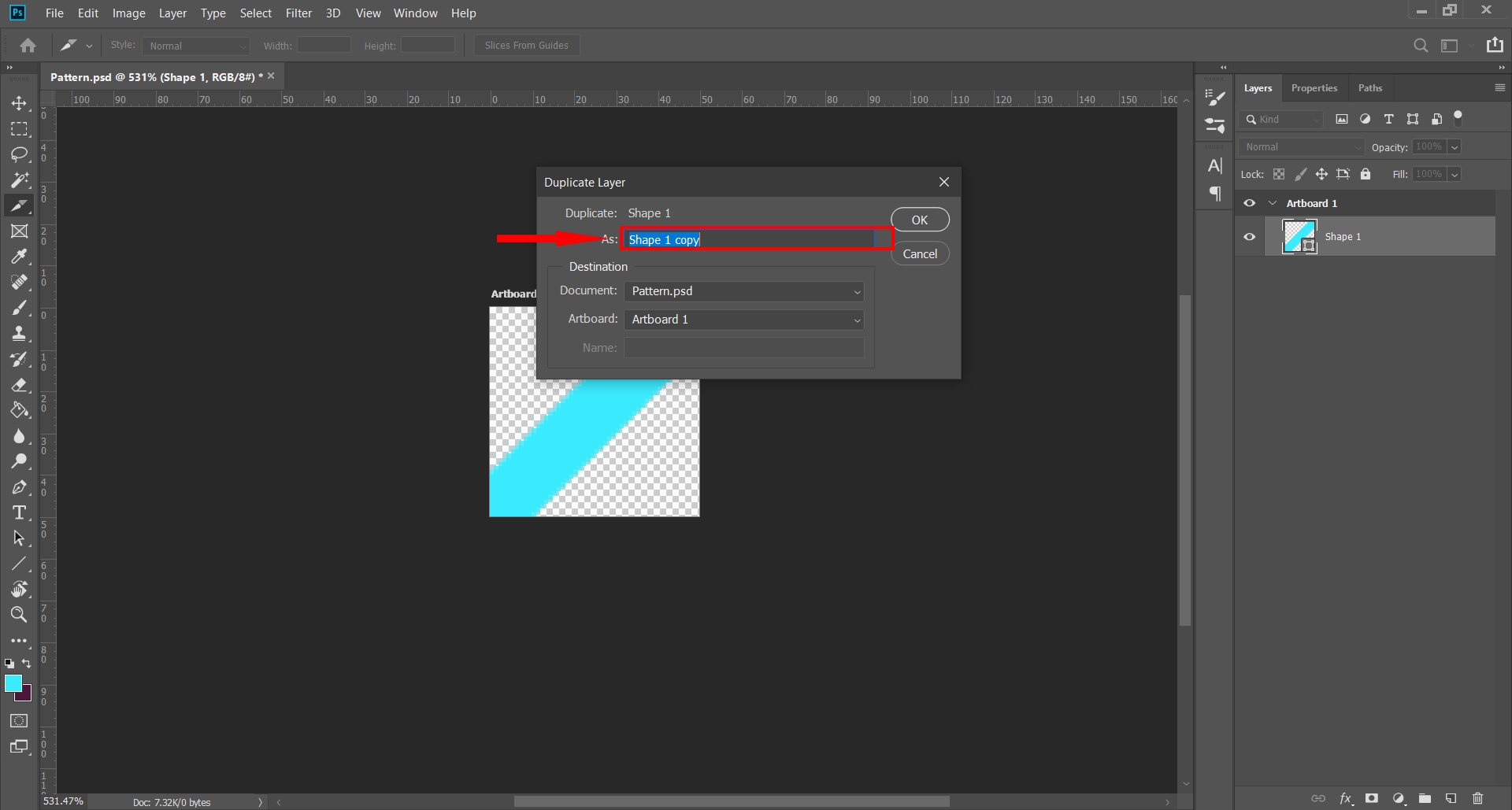Cancel the Duplicate Layer dialog
1512x810 pixels.
[x=919, y=254]
